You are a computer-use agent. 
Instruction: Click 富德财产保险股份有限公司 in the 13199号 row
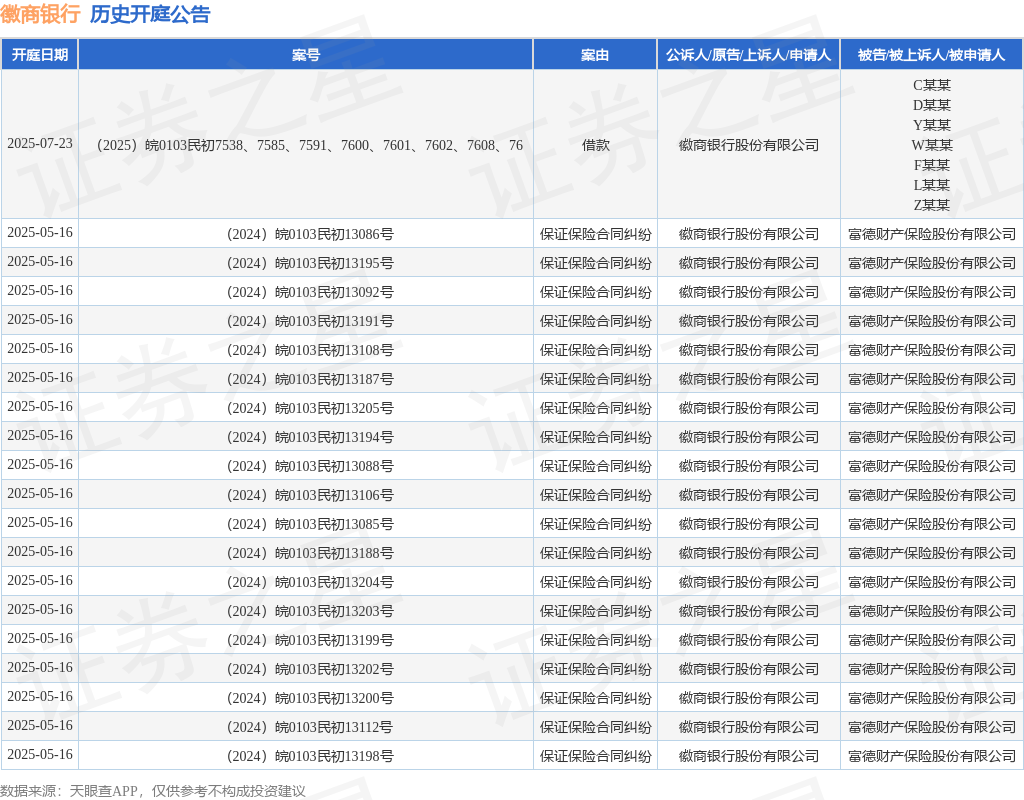click(932, 641)
